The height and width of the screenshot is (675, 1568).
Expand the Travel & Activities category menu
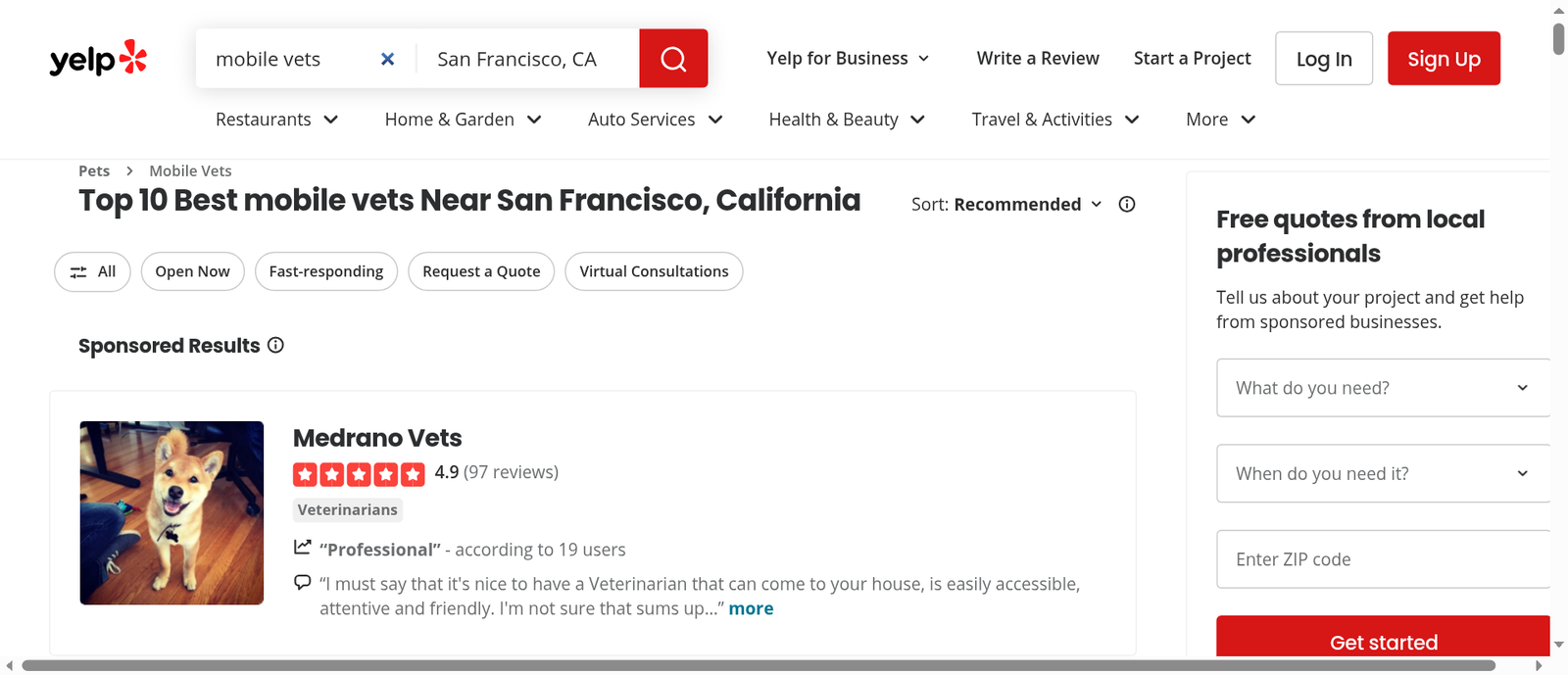coord(1055,120)
